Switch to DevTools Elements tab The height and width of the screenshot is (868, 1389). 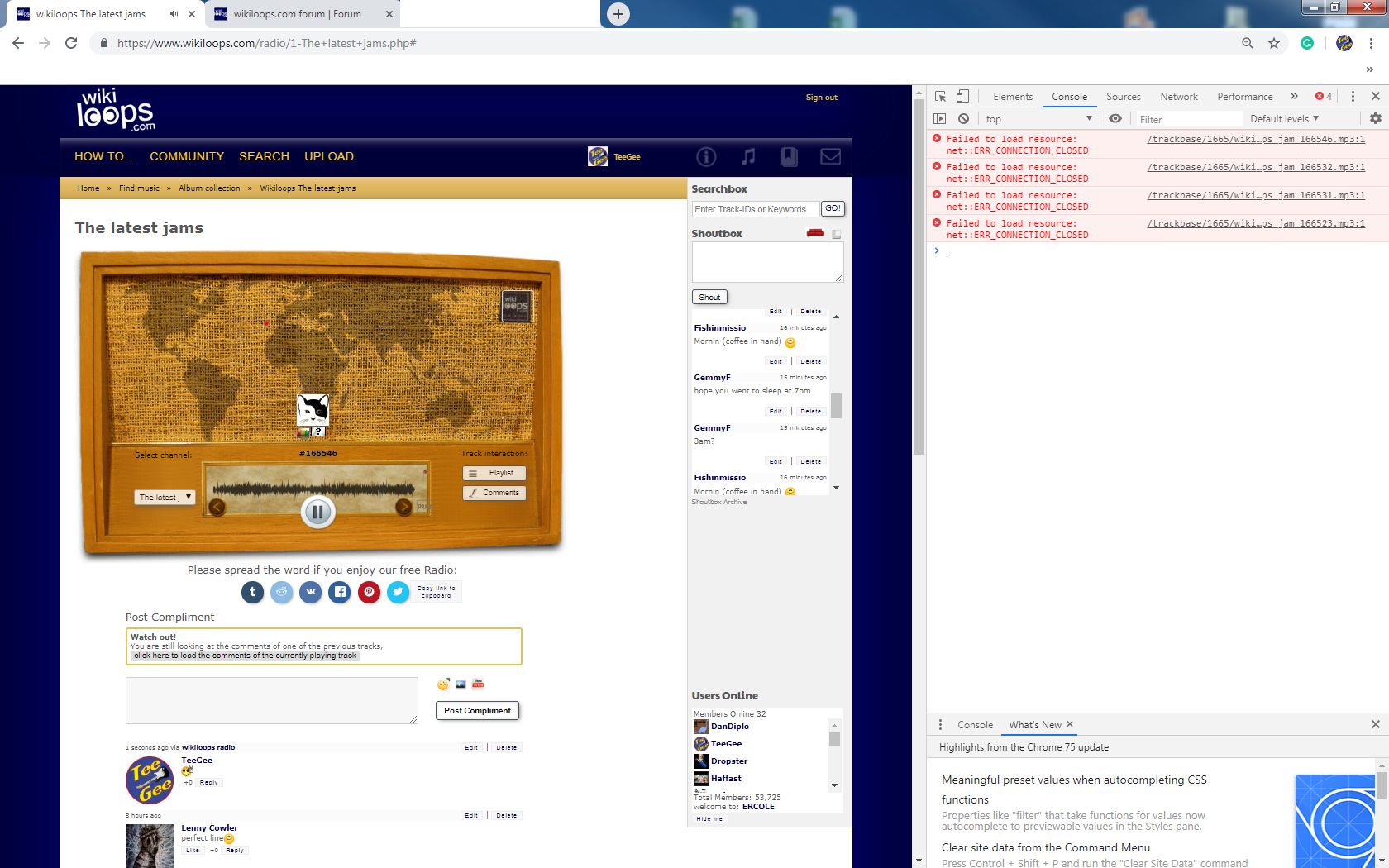(x=1013, y=97)
